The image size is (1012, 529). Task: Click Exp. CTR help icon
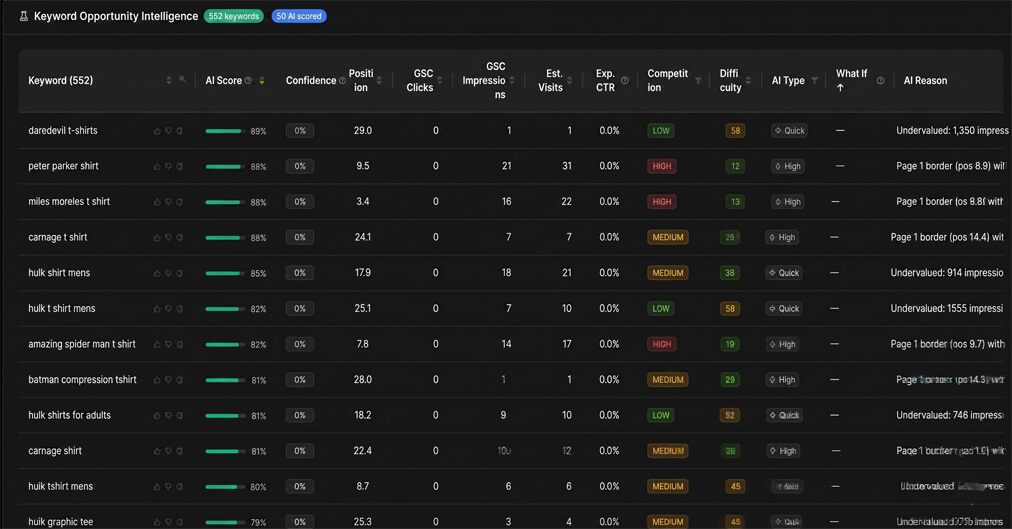(x=625, y=81)
